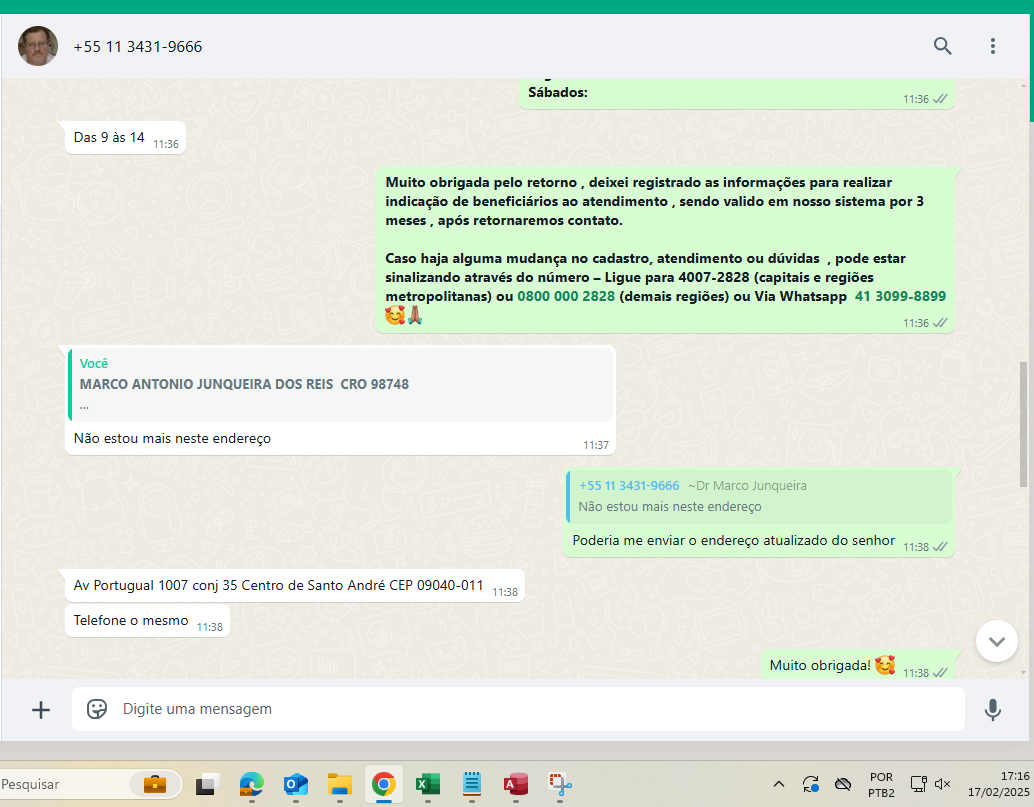The width and height of the screenshot is (1034, 807).
Task: Click the quoted reply from Dr Marco Junqueira
Action: pyautogui.click(x=759, y=496)
